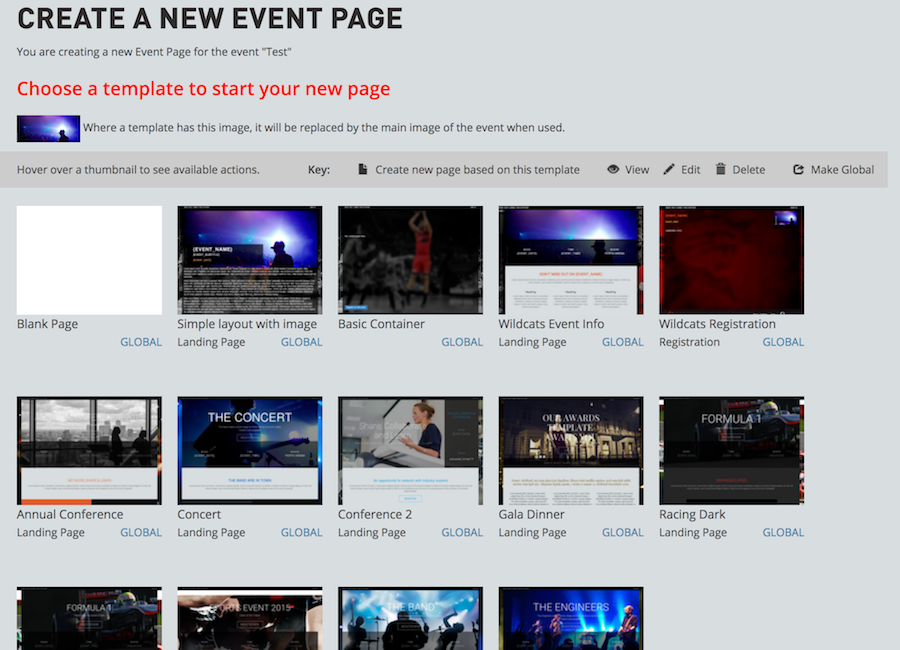Screen dimensions: 900x650
Task: Select the Annual Conference template thumbnail
Action: pyautogui.click(x=90, y=451)
